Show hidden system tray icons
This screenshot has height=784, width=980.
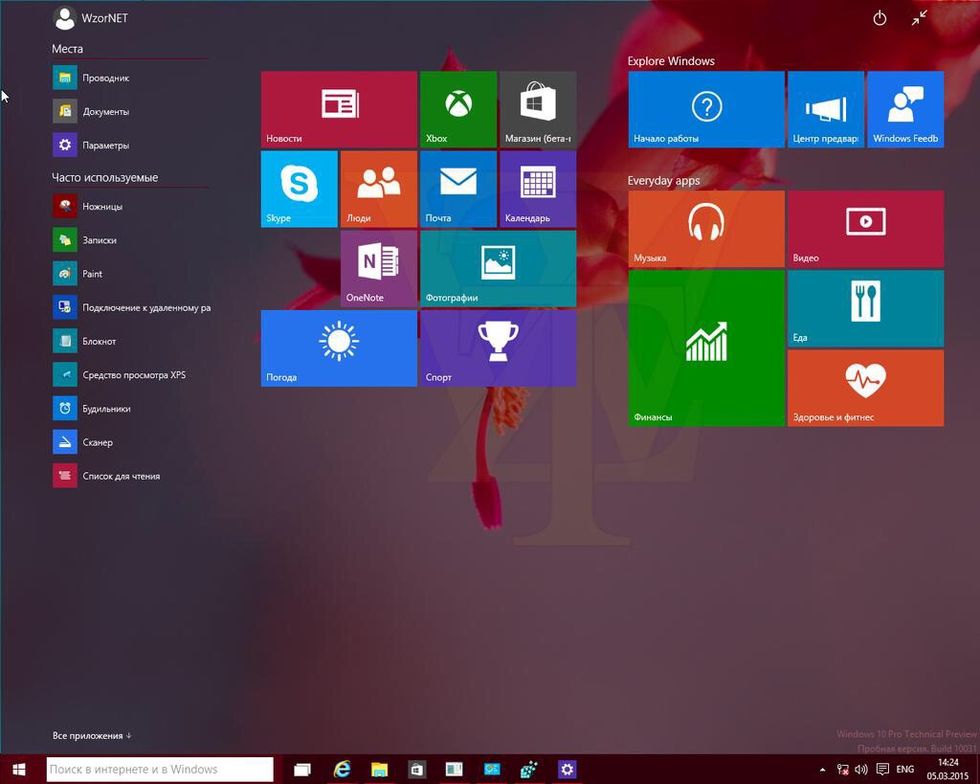[x=822, y=770]
